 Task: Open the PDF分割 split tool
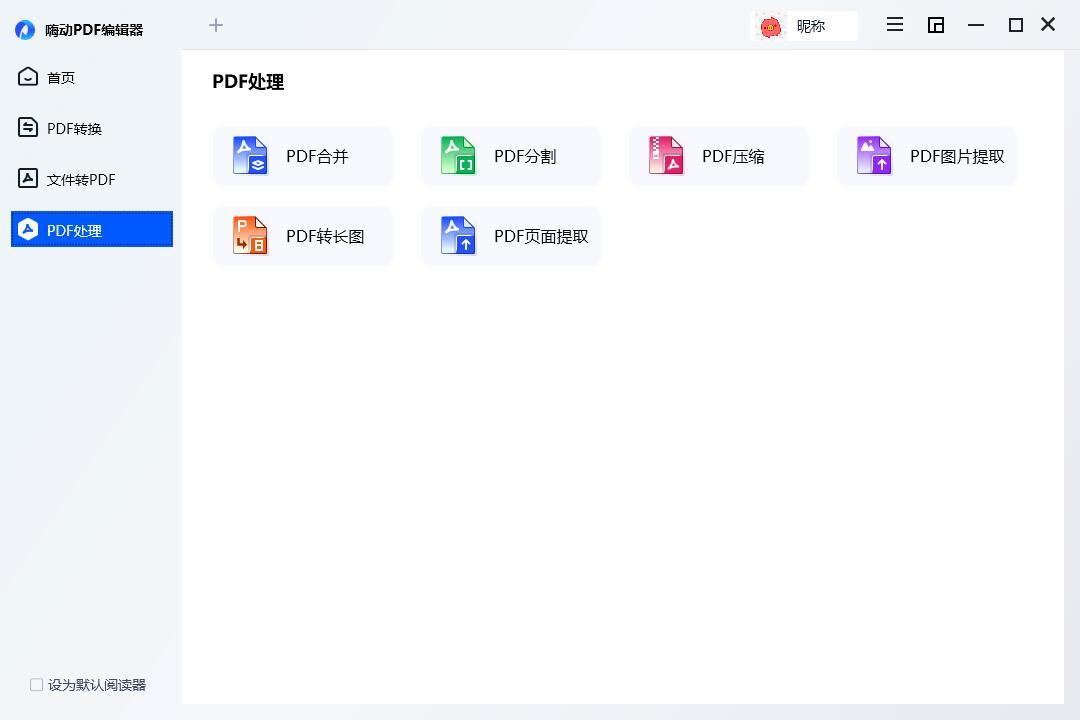pos(511,156)
